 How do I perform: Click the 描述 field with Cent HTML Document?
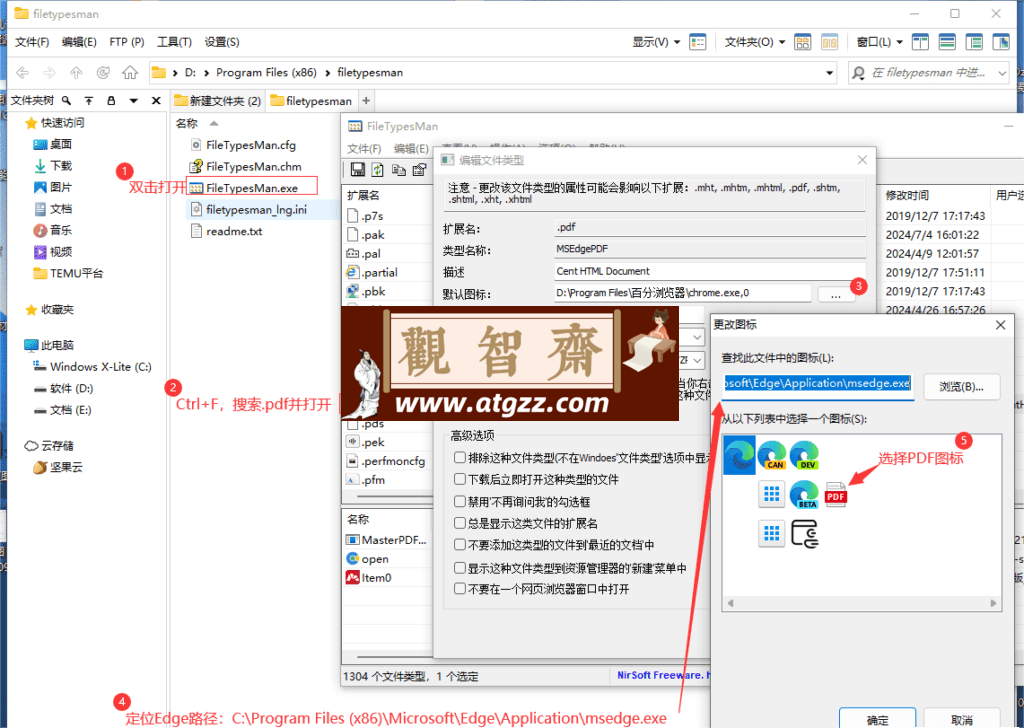pyautogui.click(x=710, y=271)
